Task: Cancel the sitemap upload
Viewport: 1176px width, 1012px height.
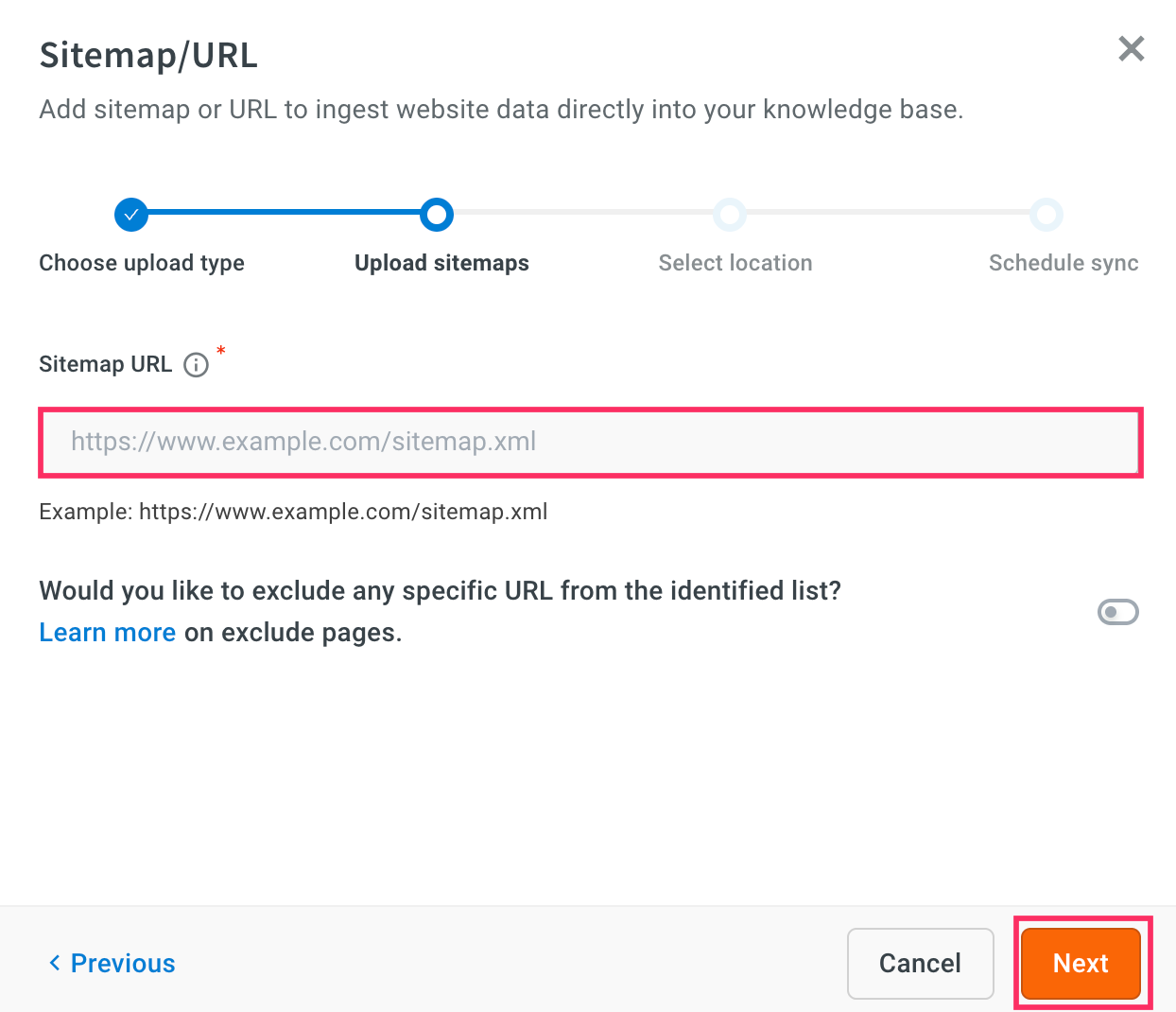Action: tap(920, 963)
